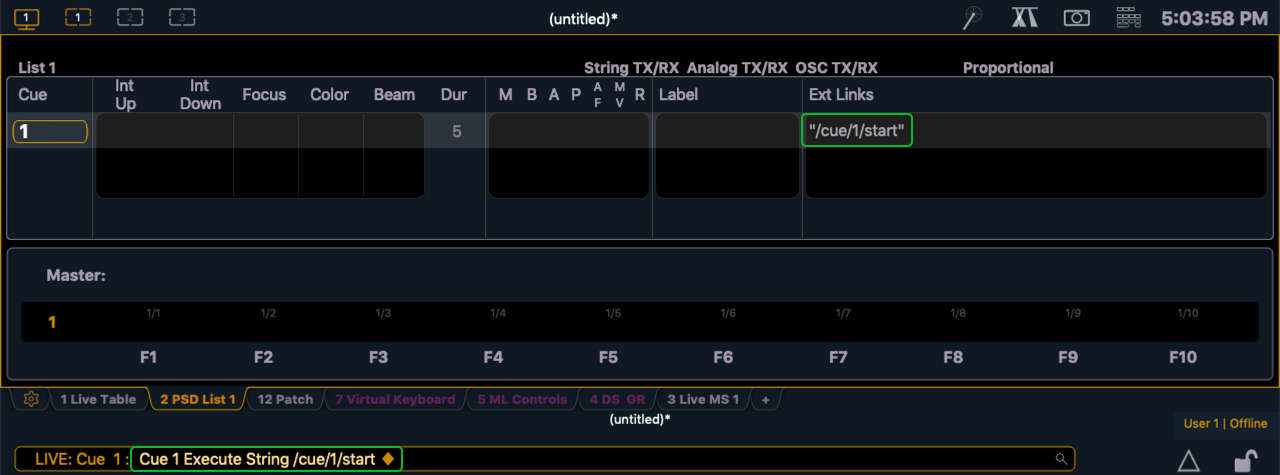Select workspace 1 frame icon
This screenshot has height=475, width=1280.
78,17
